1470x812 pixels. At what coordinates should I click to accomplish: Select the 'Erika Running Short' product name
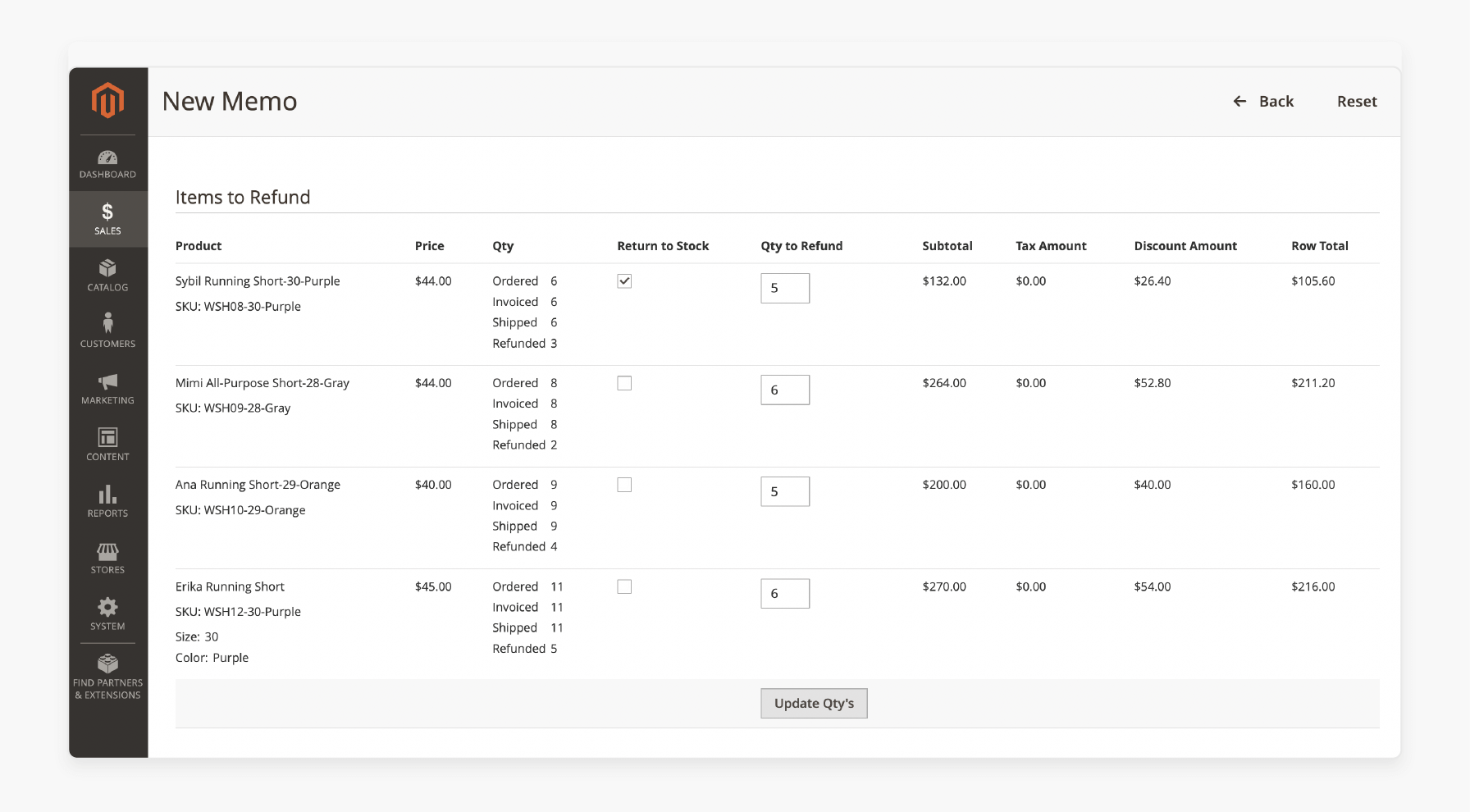[230, 586]
